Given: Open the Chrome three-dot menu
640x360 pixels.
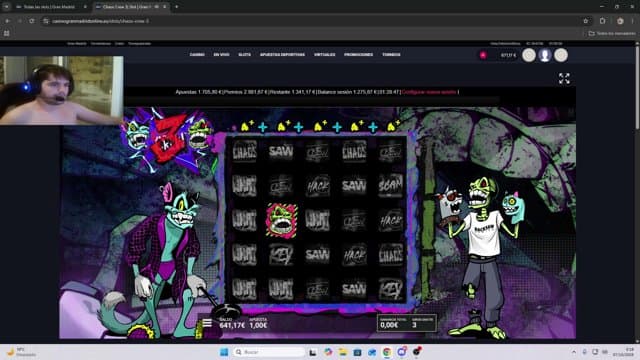Looking at the screenshot, I should point(633,21).
